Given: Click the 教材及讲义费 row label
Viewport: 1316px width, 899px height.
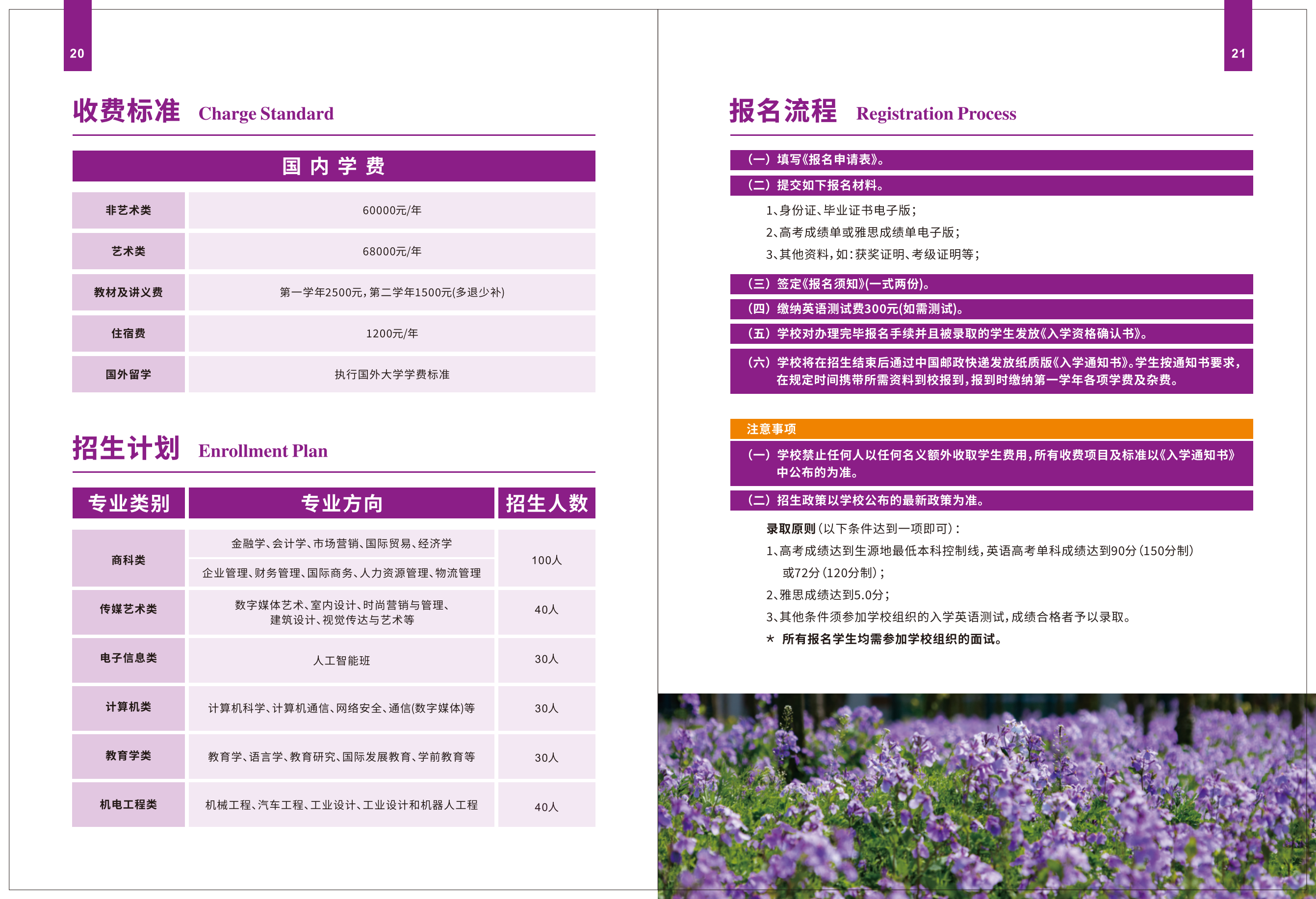Looking at the screenshot, I should pos(129,292).
